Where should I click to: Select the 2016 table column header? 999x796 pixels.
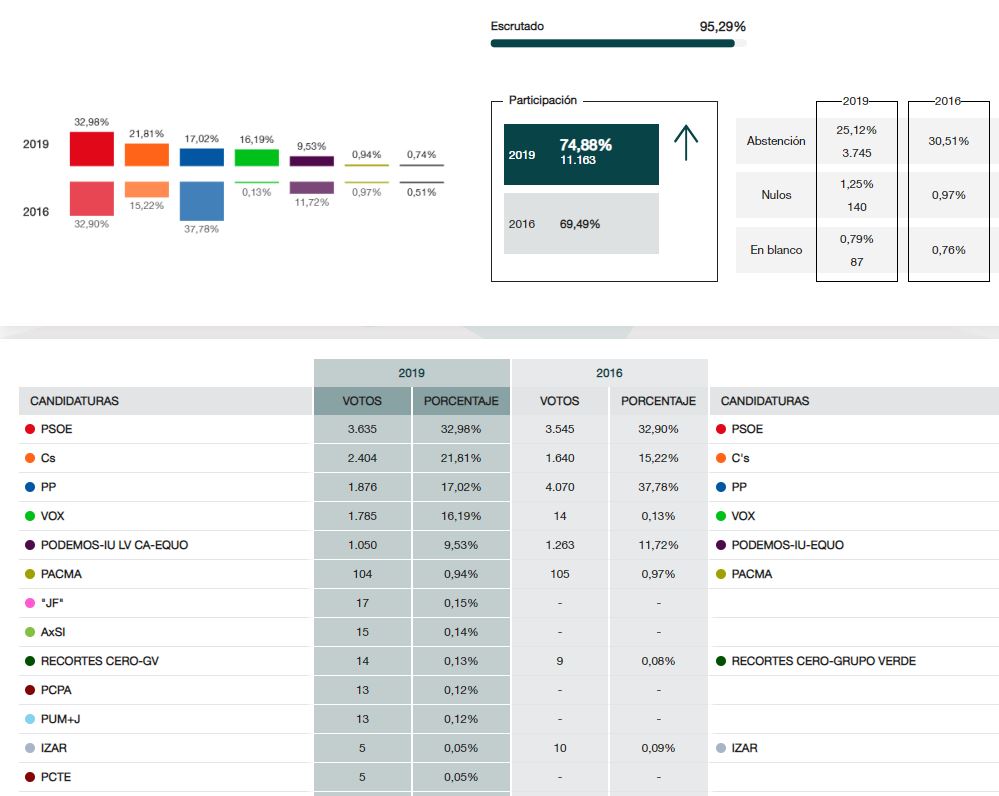[609, 373]
